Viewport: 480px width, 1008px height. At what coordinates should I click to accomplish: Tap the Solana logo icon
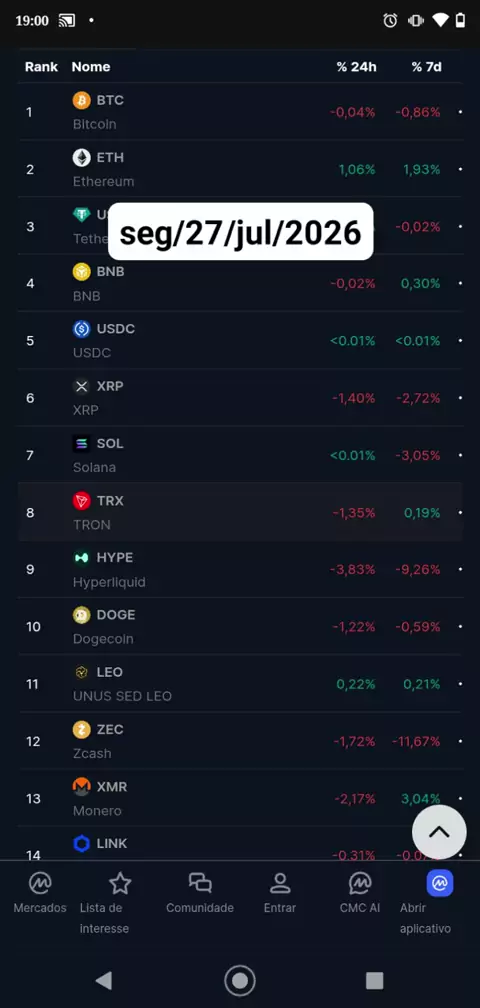coord(82,444)
